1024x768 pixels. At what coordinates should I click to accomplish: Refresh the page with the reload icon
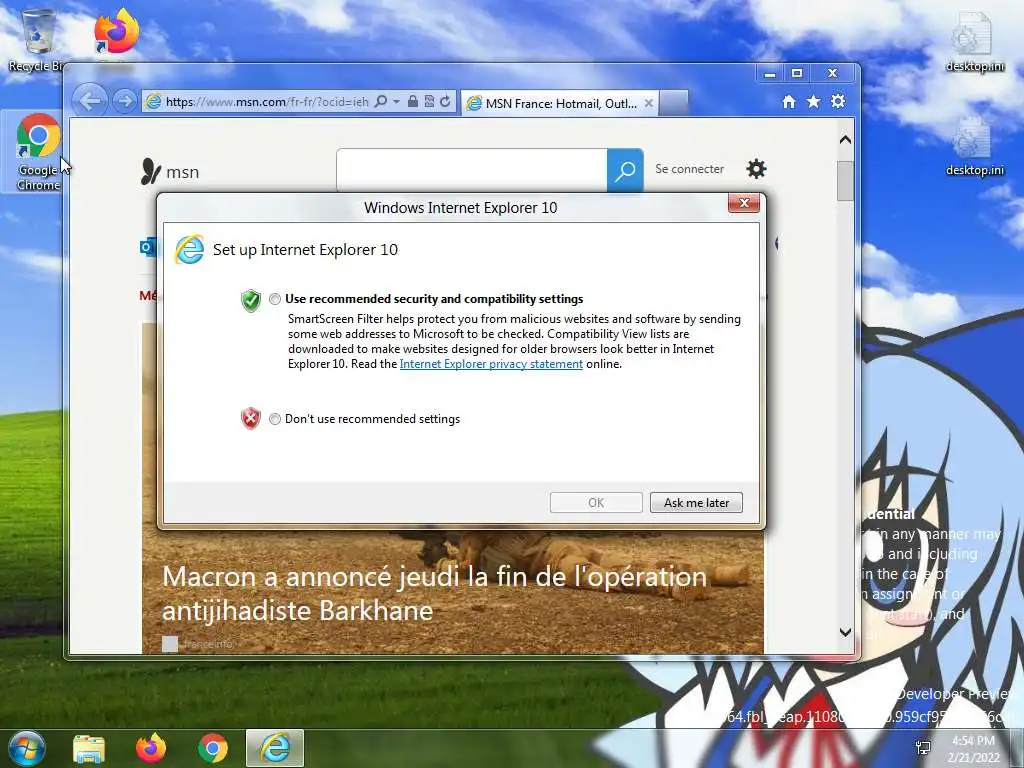[445, 101]
